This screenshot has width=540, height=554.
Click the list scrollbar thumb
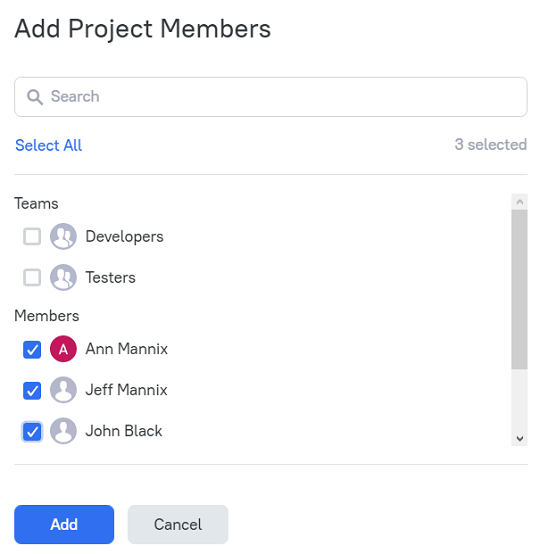tap(520, 290)
